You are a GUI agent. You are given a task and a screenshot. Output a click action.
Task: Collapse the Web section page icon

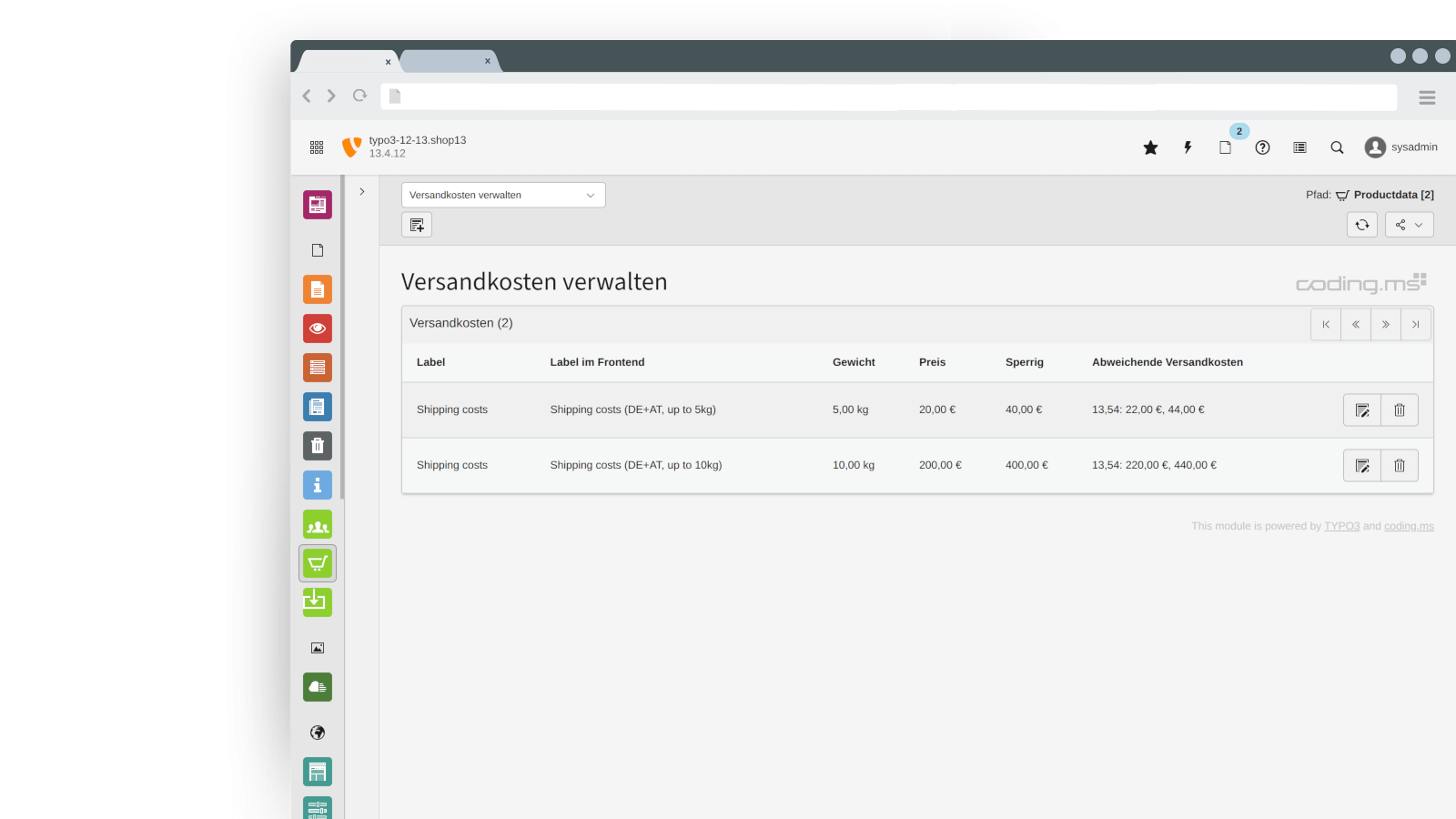[318, 250]
